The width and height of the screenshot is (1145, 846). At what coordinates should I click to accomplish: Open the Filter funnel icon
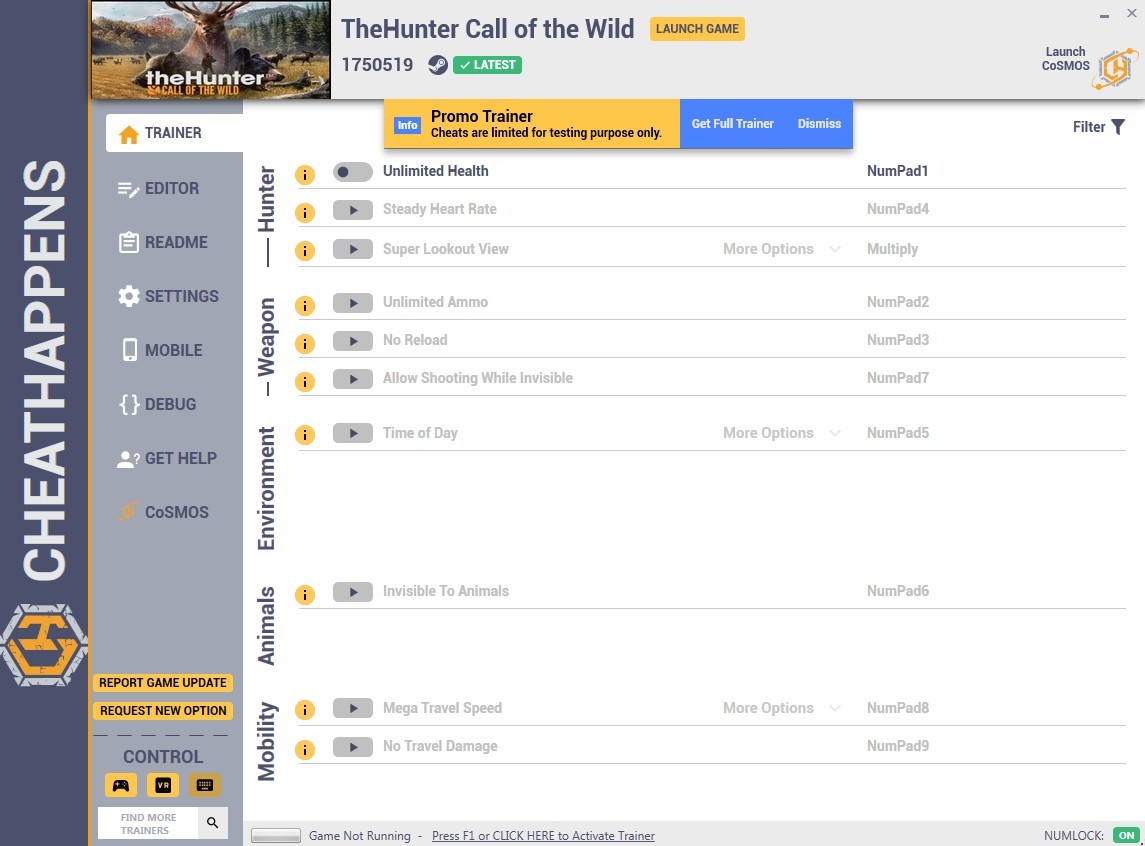coord(1118,127)
